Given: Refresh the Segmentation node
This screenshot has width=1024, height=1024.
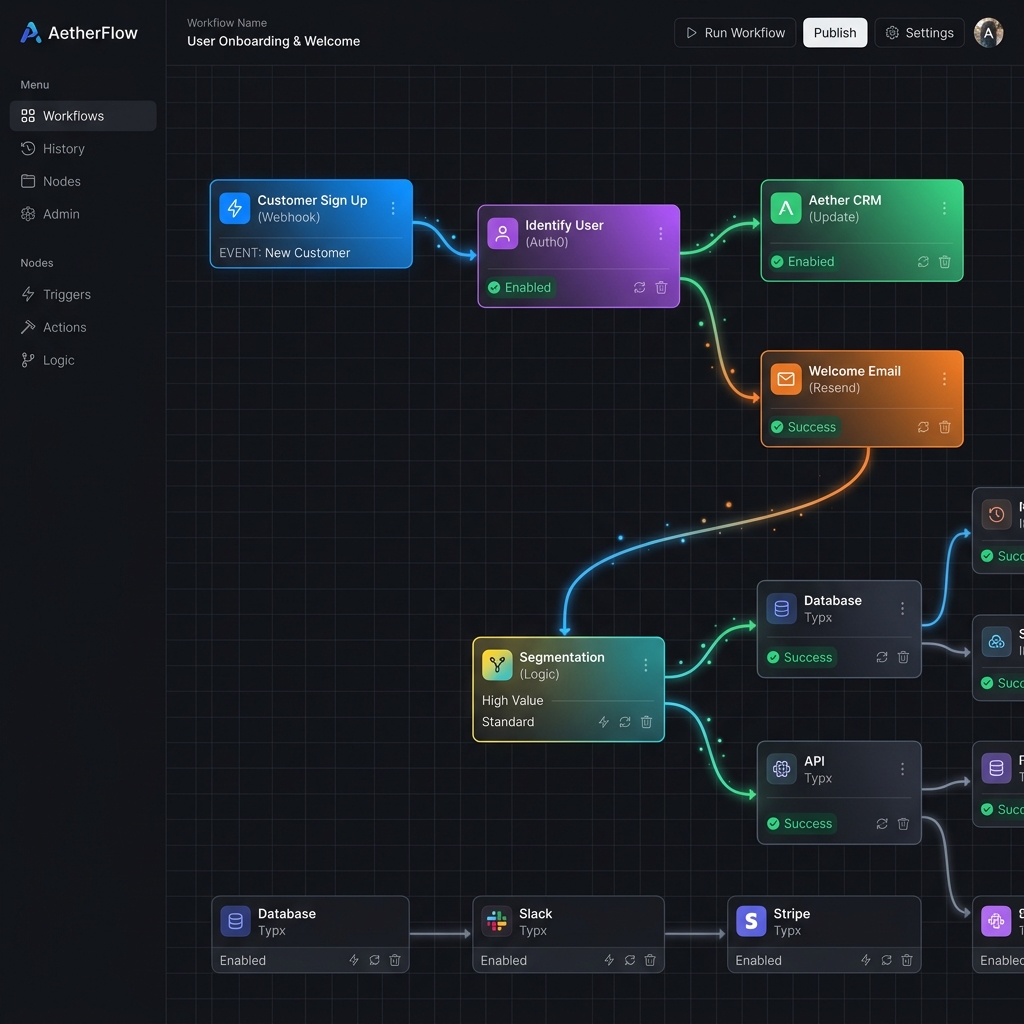Looking at the screenshot, I should 625,722.
